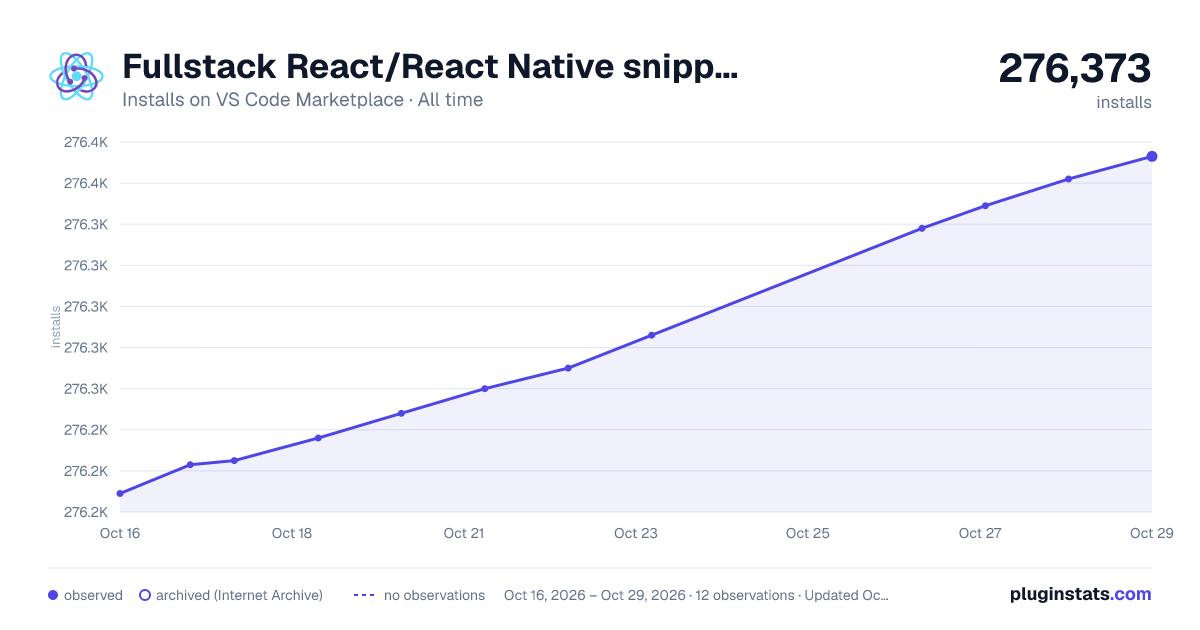Click the bottom '276.2K' y-axis label
The height and width of the screenshot is (630, 1200).
click(86, 512)
